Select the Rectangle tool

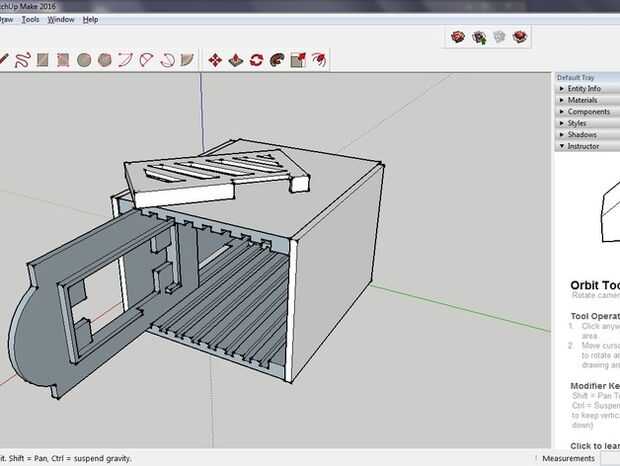(x=43, y=60)
